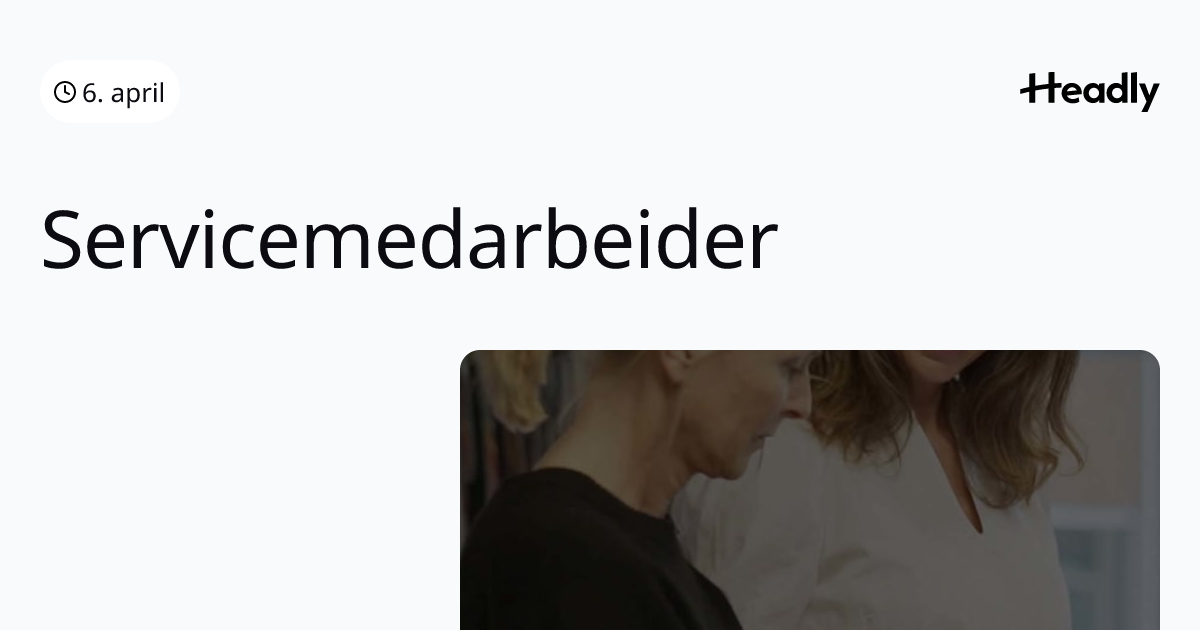Click the rounded top-right corner of photo

[1152, 358]
